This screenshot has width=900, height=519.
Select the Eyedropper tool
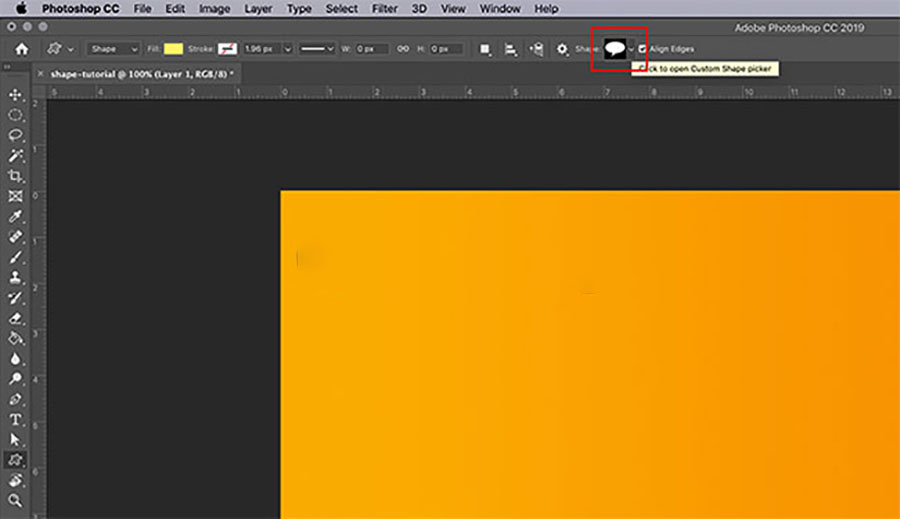[x=16, y=216]
